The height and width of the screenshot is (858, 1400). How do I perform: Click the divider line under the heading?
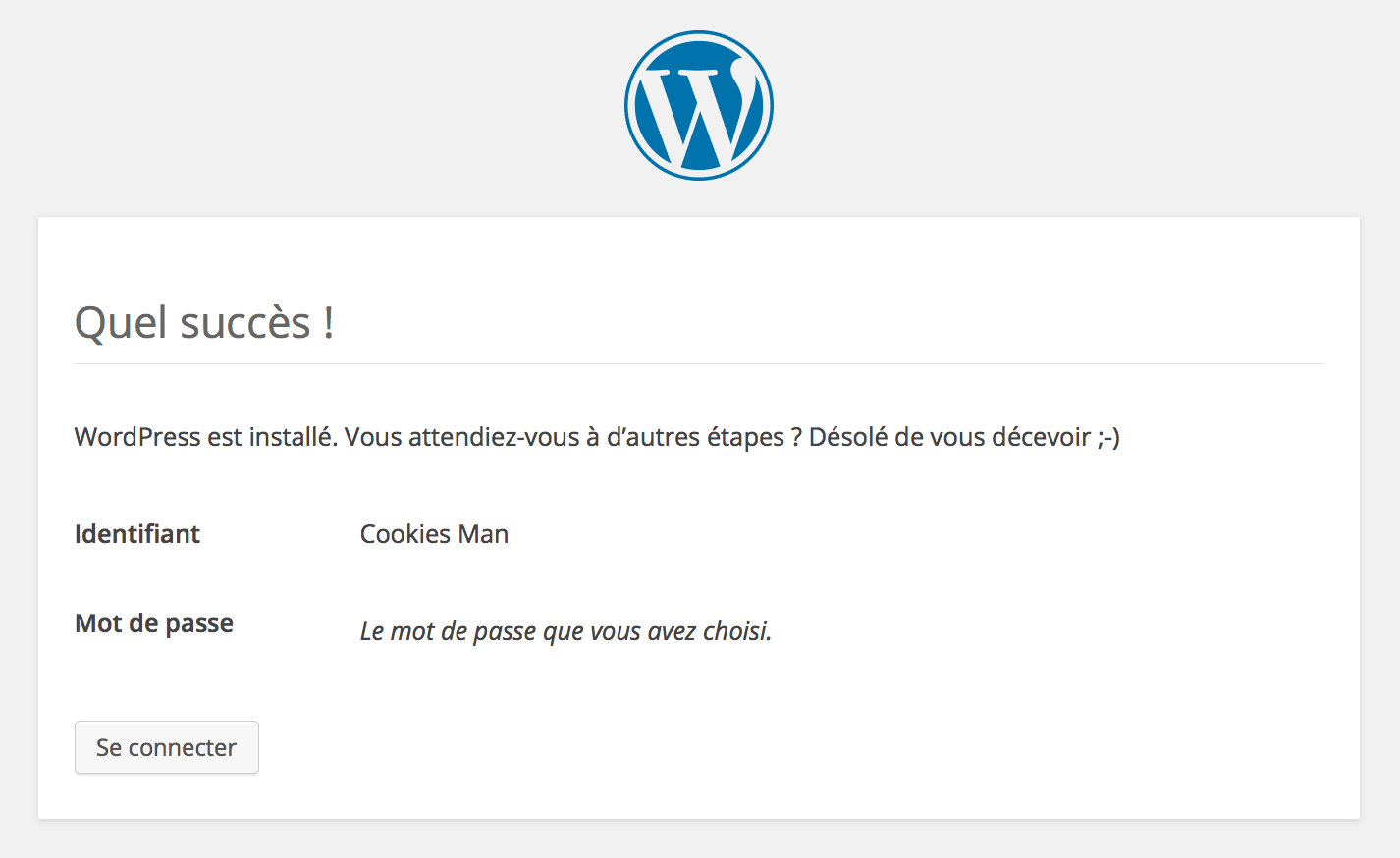click(699, 363)
